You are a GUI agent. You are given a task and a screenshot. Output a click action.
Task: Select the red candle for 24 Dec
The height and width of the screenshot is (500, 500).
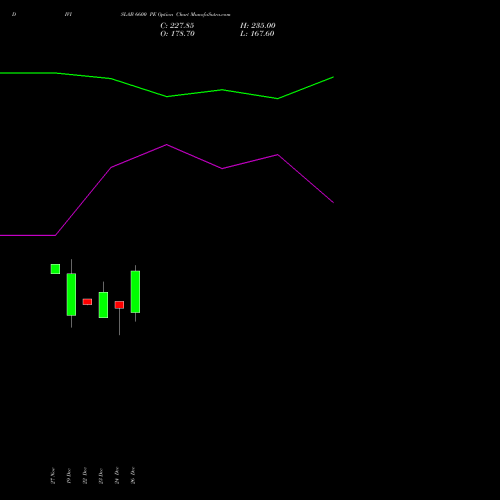coord(119,305)
